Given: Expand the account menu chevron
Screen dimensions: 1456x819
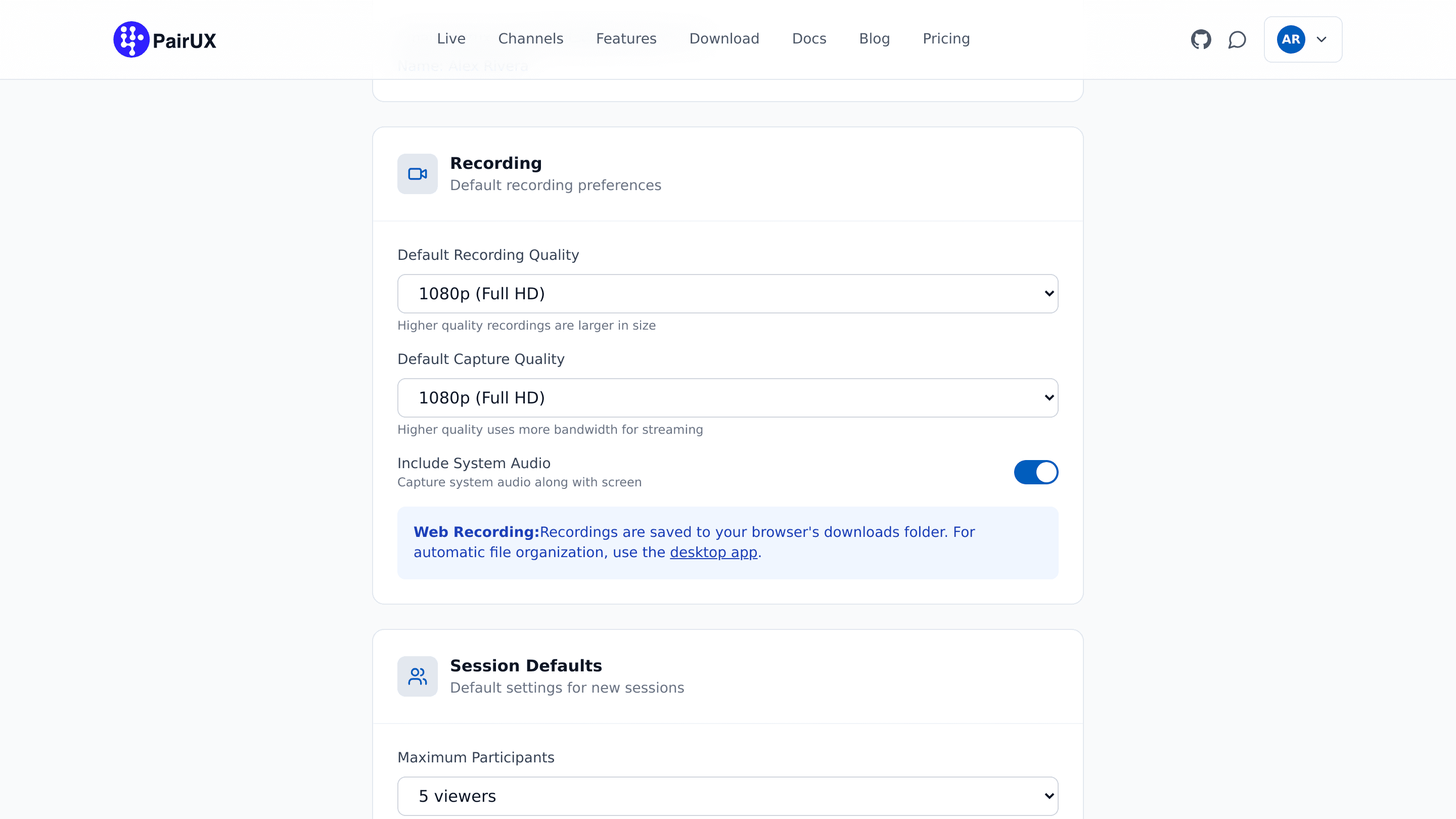Looking at the screenshot, I should click(x=1322, y=39).
